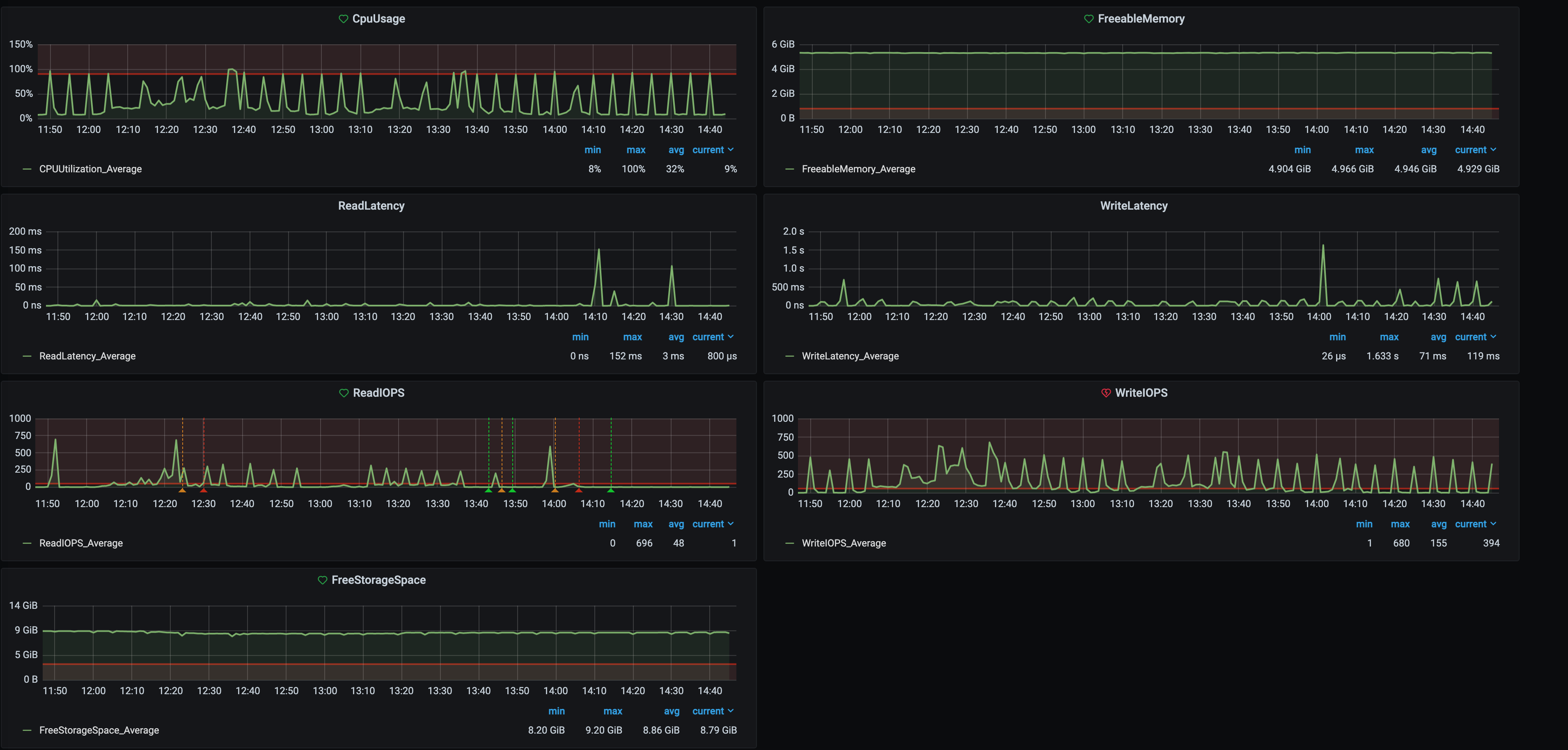Click the 152 ms max ReadLatency value

coord(625,357)
